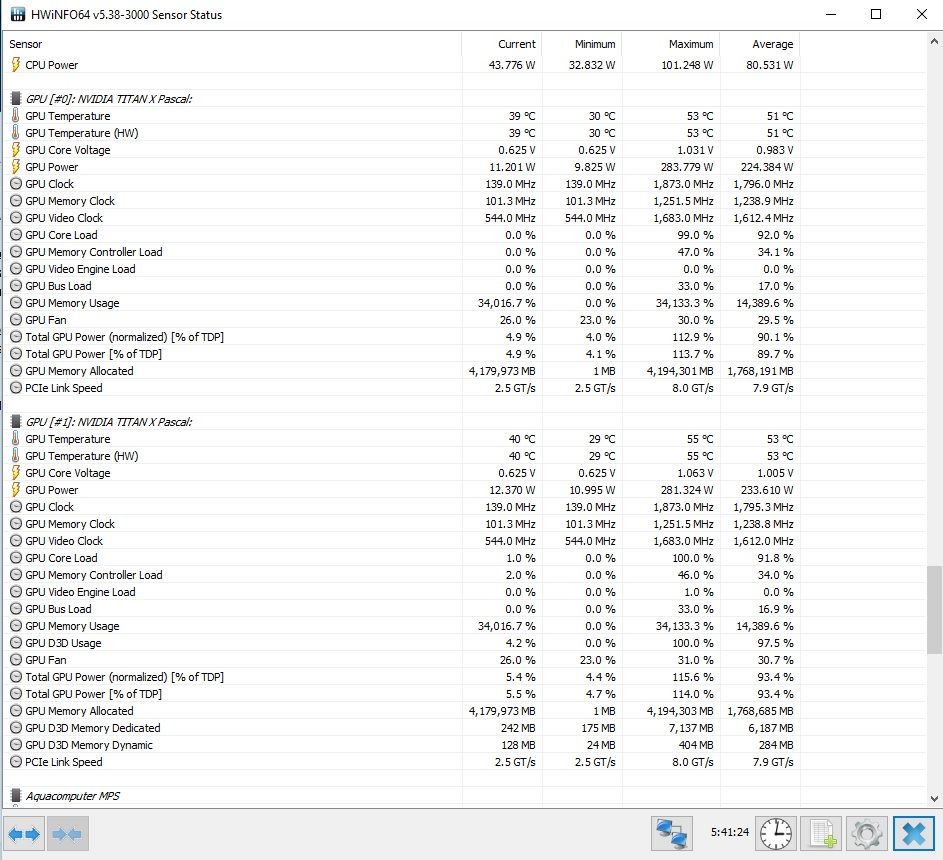Viewport: 943px width, 860px height.
Task: Click the icon beside GPU D3D Memory Dedicated
Action: click(16, 728)
